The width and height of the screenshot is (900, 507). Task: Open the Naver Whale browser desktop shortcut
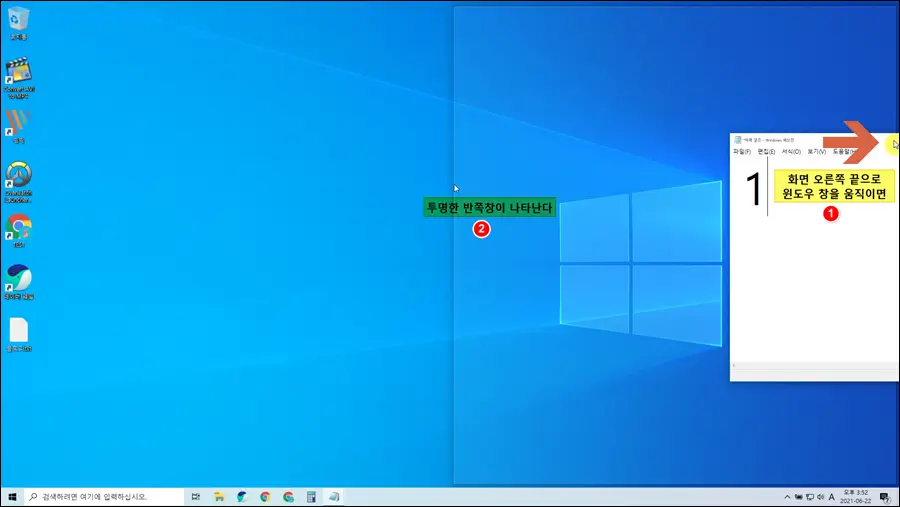tap(18, 281)
